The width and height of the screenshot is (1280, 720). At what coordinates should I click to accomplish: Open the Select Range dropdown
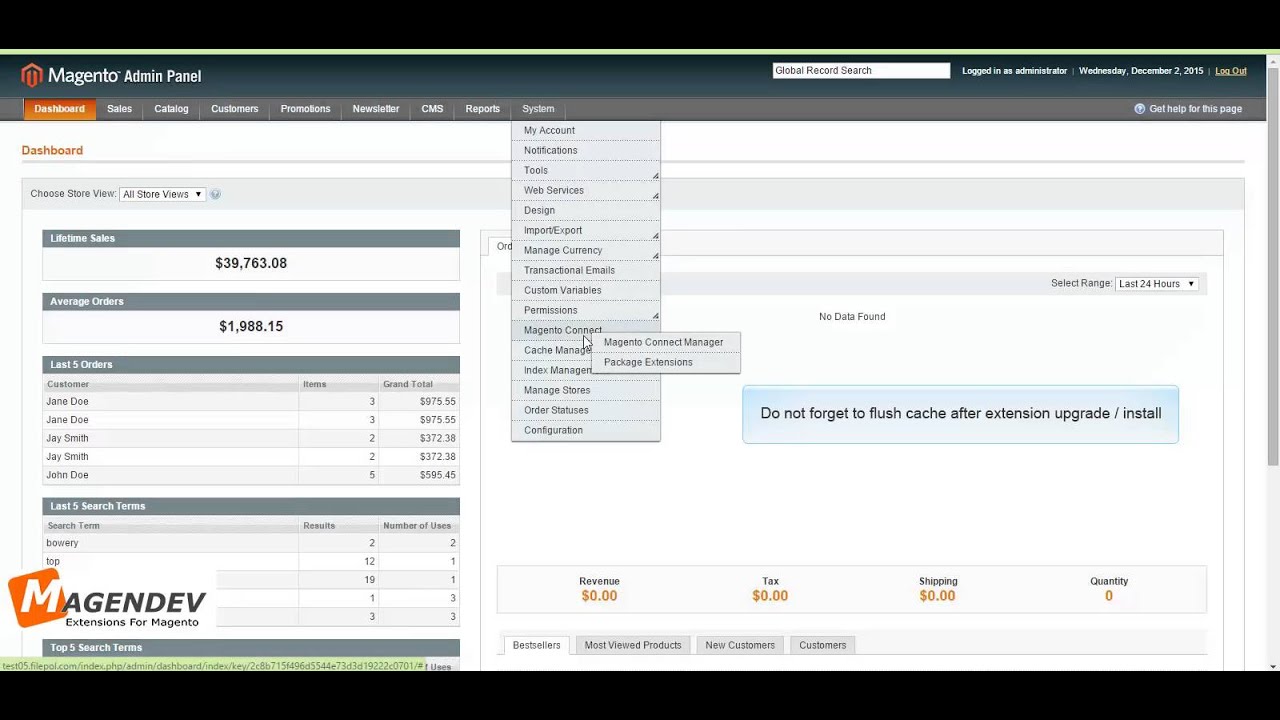click(1157, 284)
